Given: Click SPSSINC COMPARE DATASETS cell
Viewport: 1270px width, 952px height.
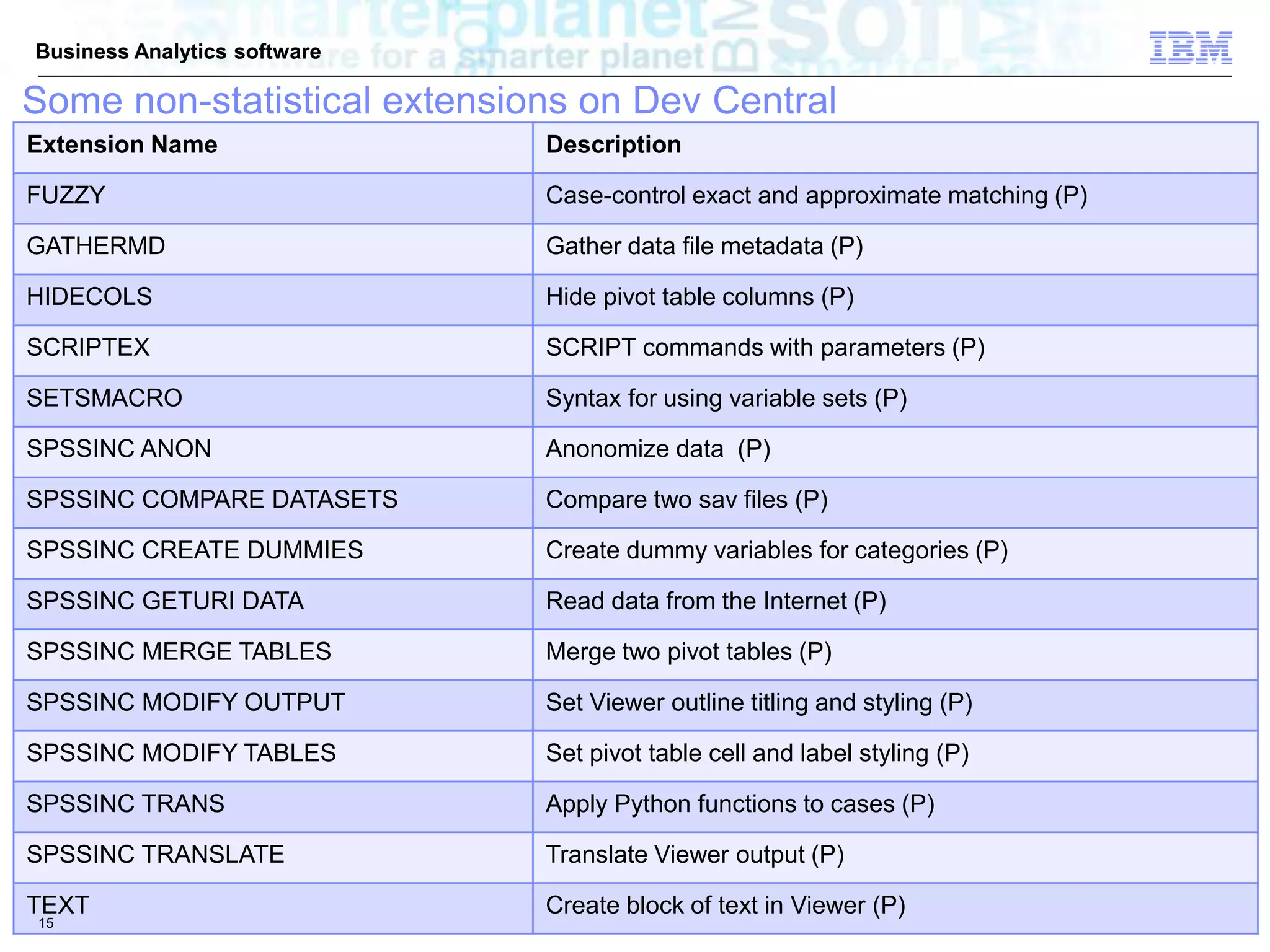Looking at the screenshot, I should [273, 503].
